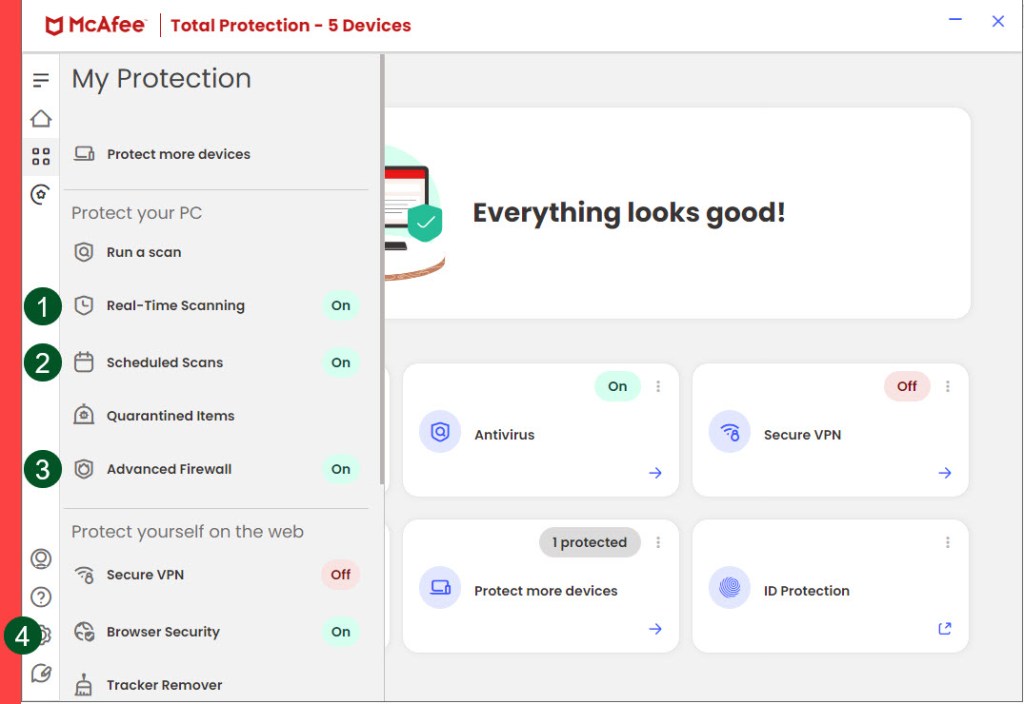Toggle Advanced Firewall On status
Screen dimensions: 1024x704
tap(341, 469)
